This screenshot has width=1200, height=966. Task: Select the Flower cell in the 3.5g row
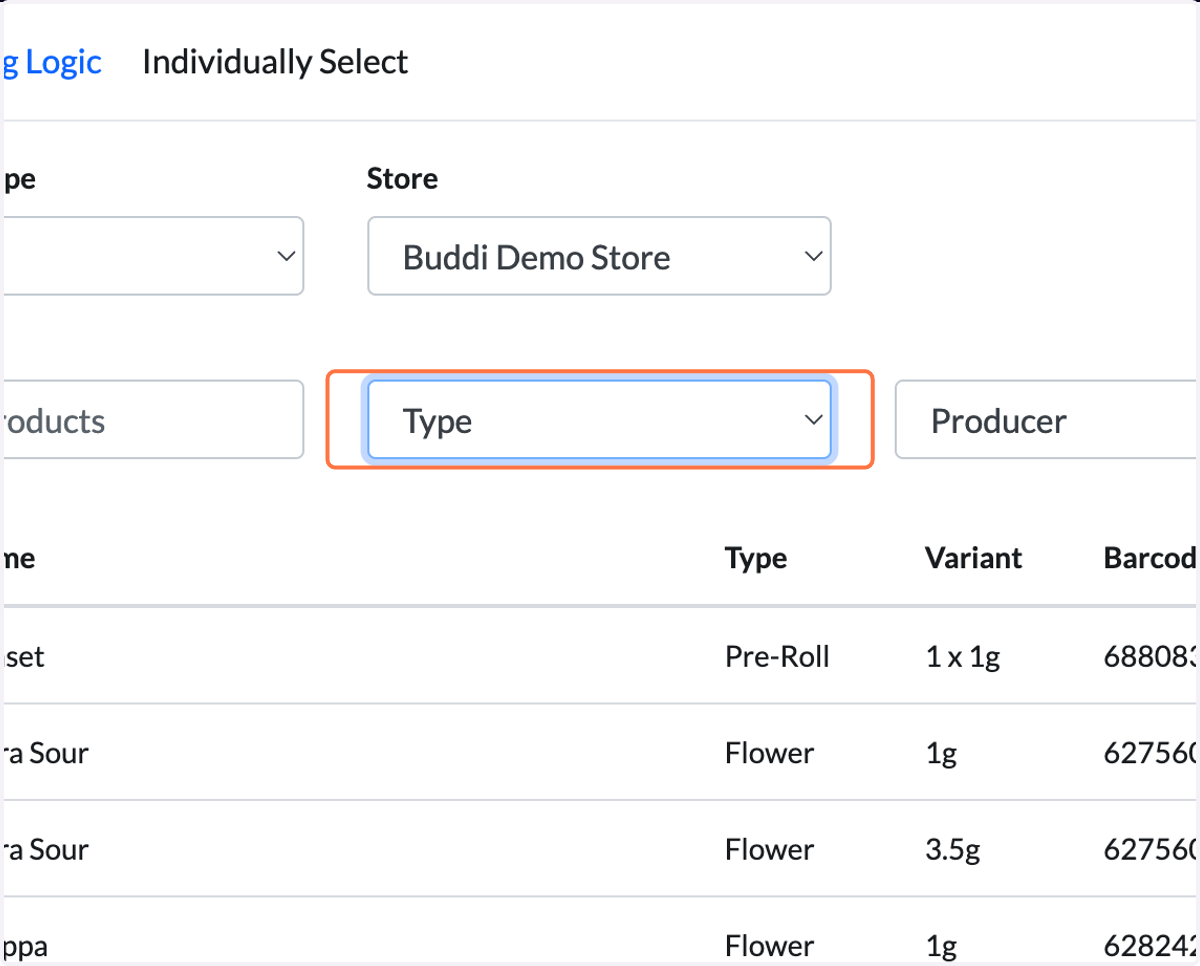pyautogui.click(x=769, y=849)
